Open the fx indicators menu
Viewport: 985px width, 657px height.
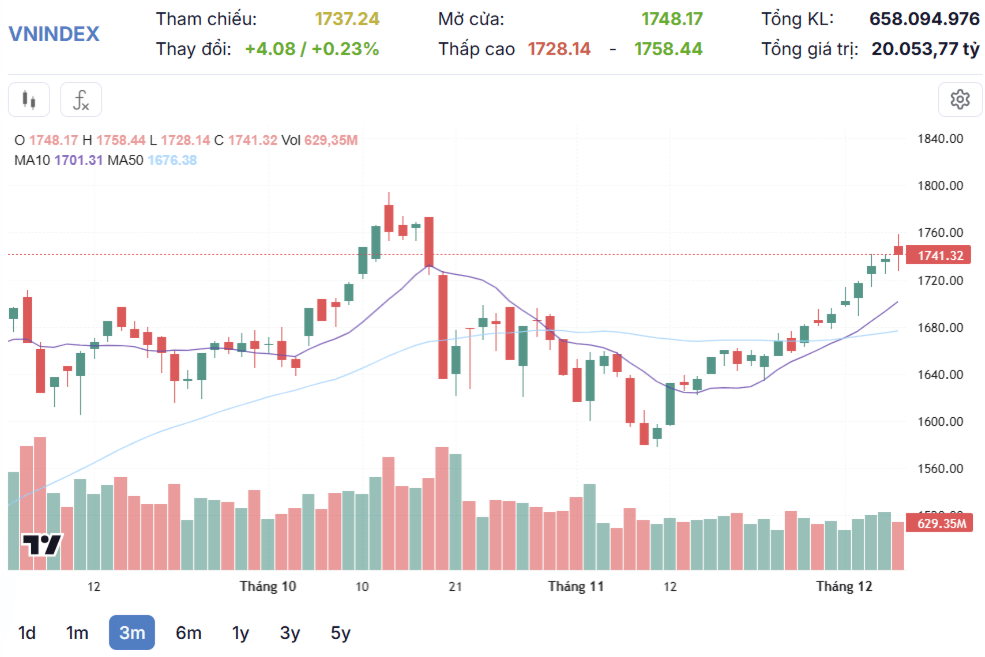pos(81,99)
